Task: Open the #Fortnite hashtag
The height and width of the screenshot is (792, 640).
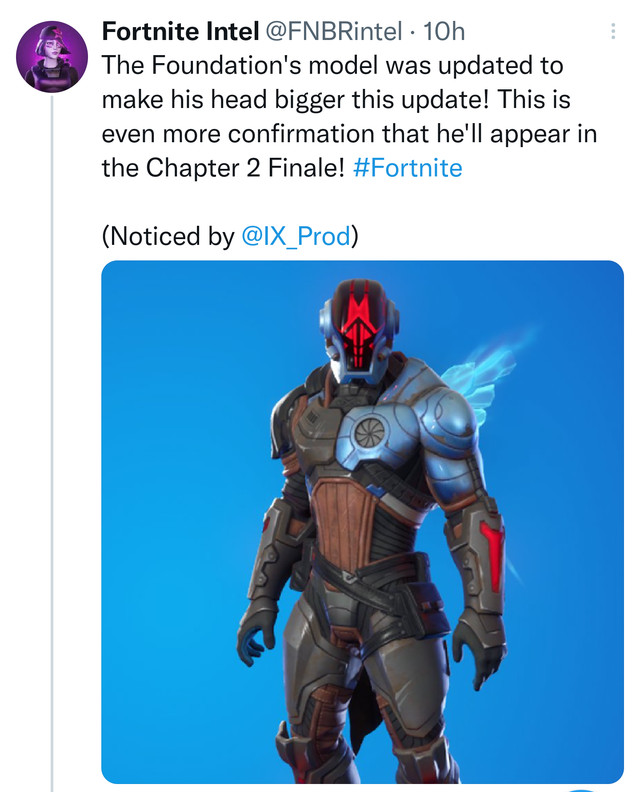Action: pyautogui.click(x=408, y=167)
